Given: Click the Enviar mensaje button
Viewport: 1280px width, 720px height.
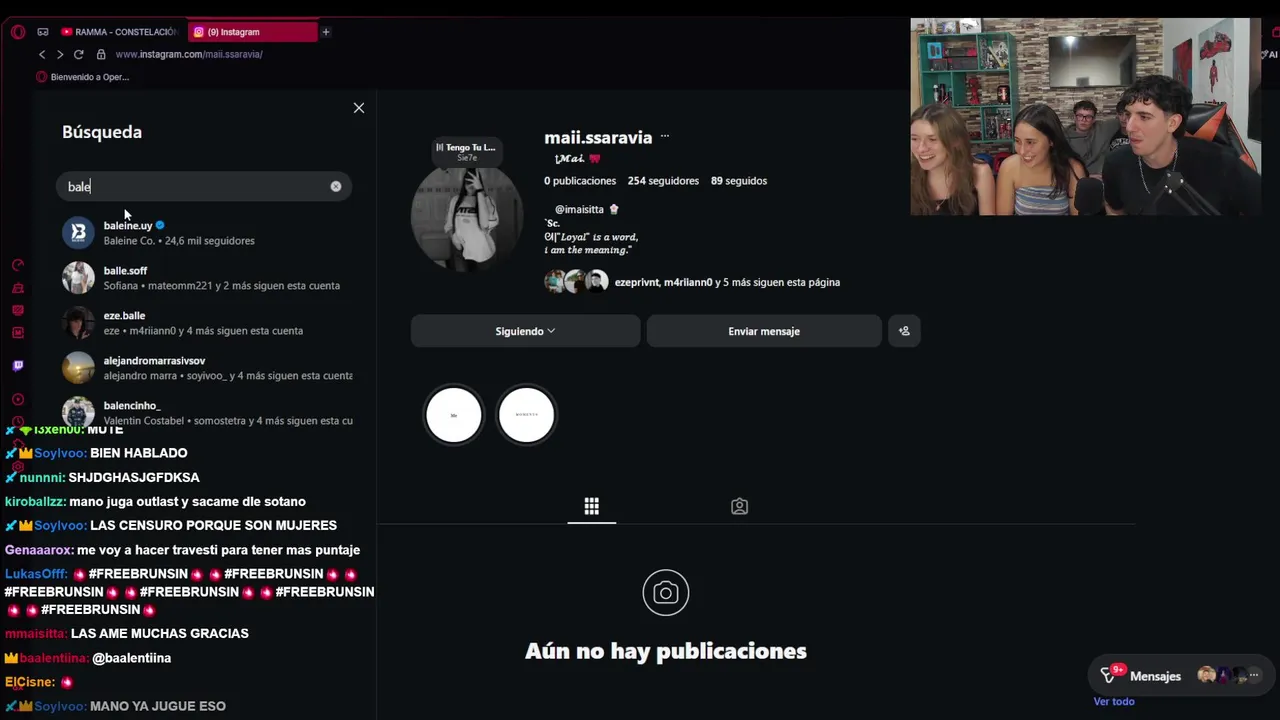Looking at the screenshot, I should coord(764,331).
